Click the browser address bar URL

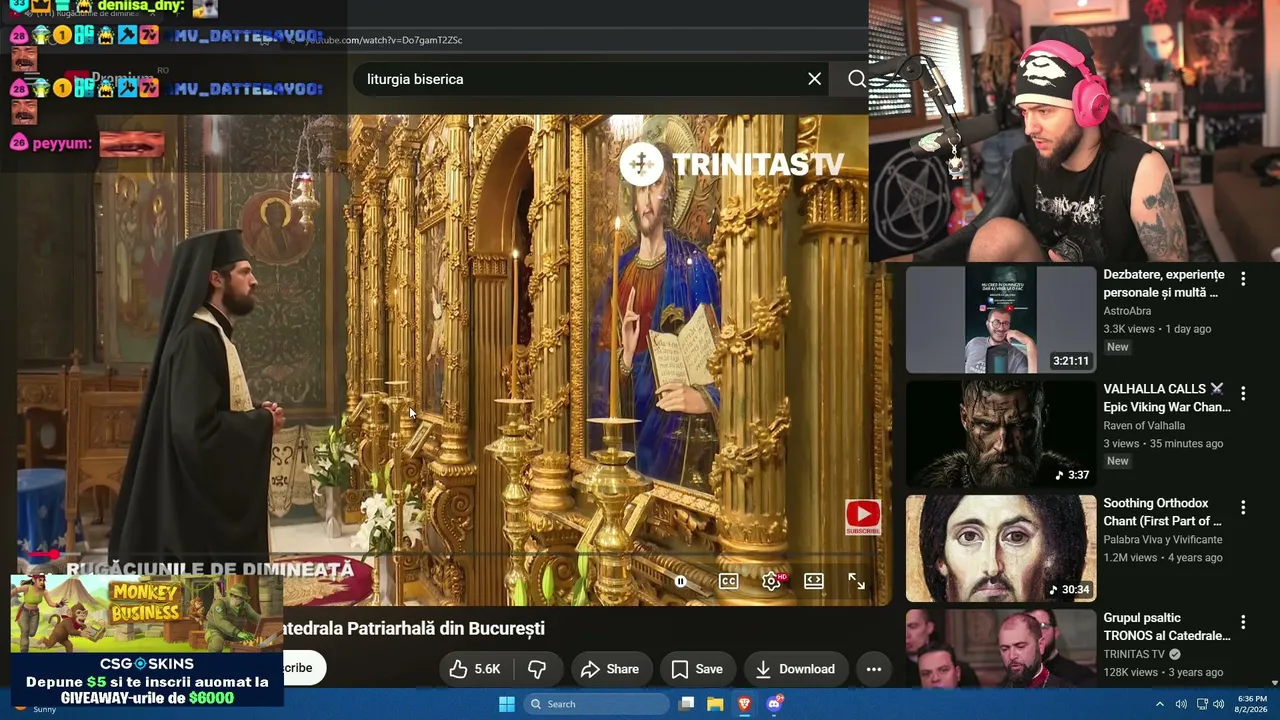383,40
